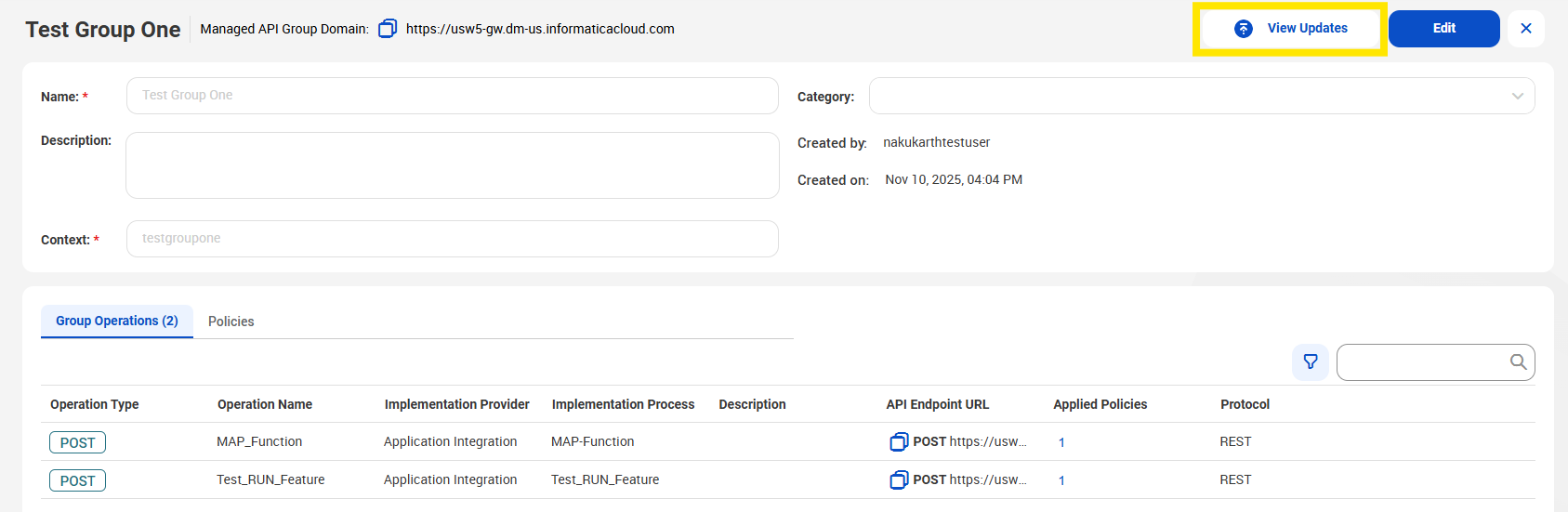Viewport: 1568px width, 512px height.
Task: Copy the MAP_Function endpoint URL
Action: (x=899, y=442)
